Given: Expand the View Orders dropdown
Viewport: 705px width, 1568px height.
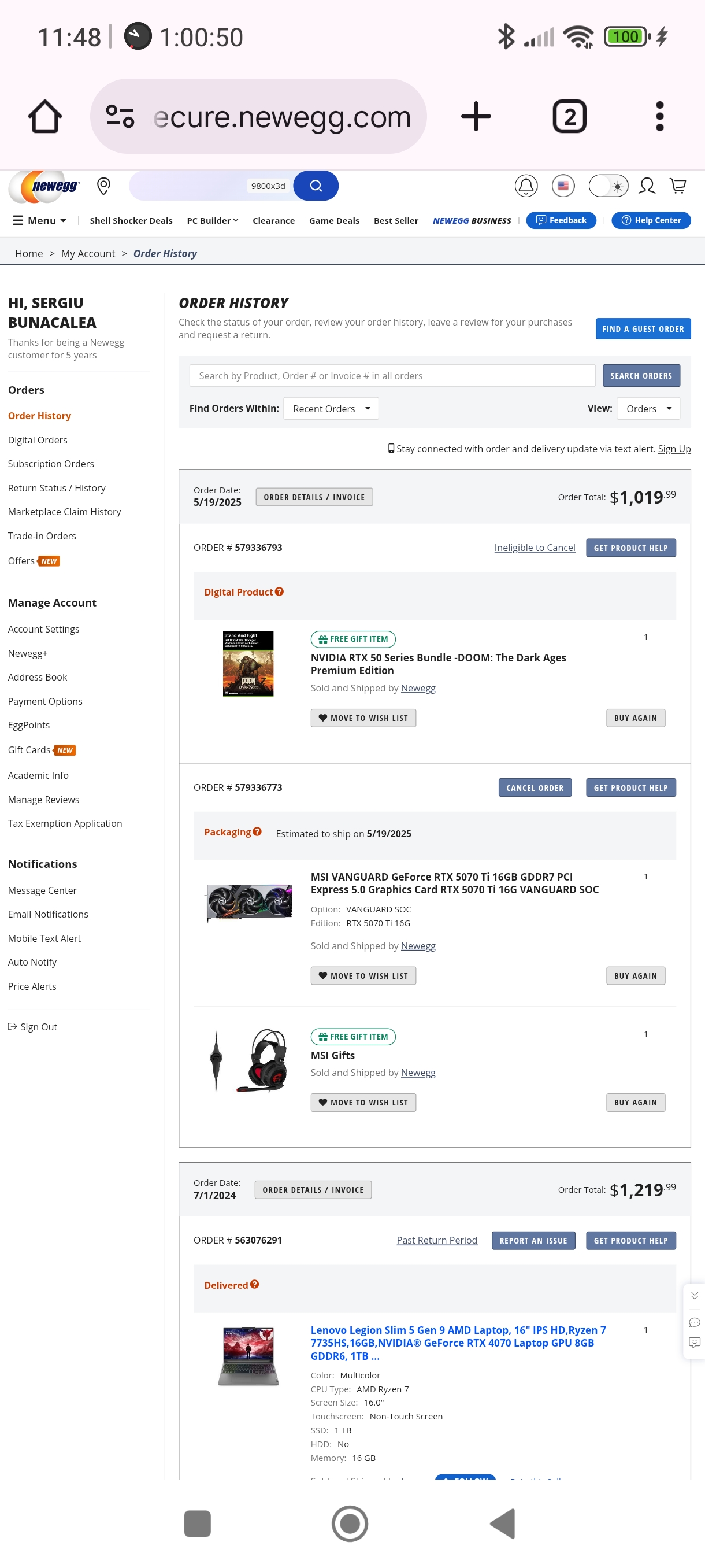Looking at the screenshot, I should click(x=648, y=408).
